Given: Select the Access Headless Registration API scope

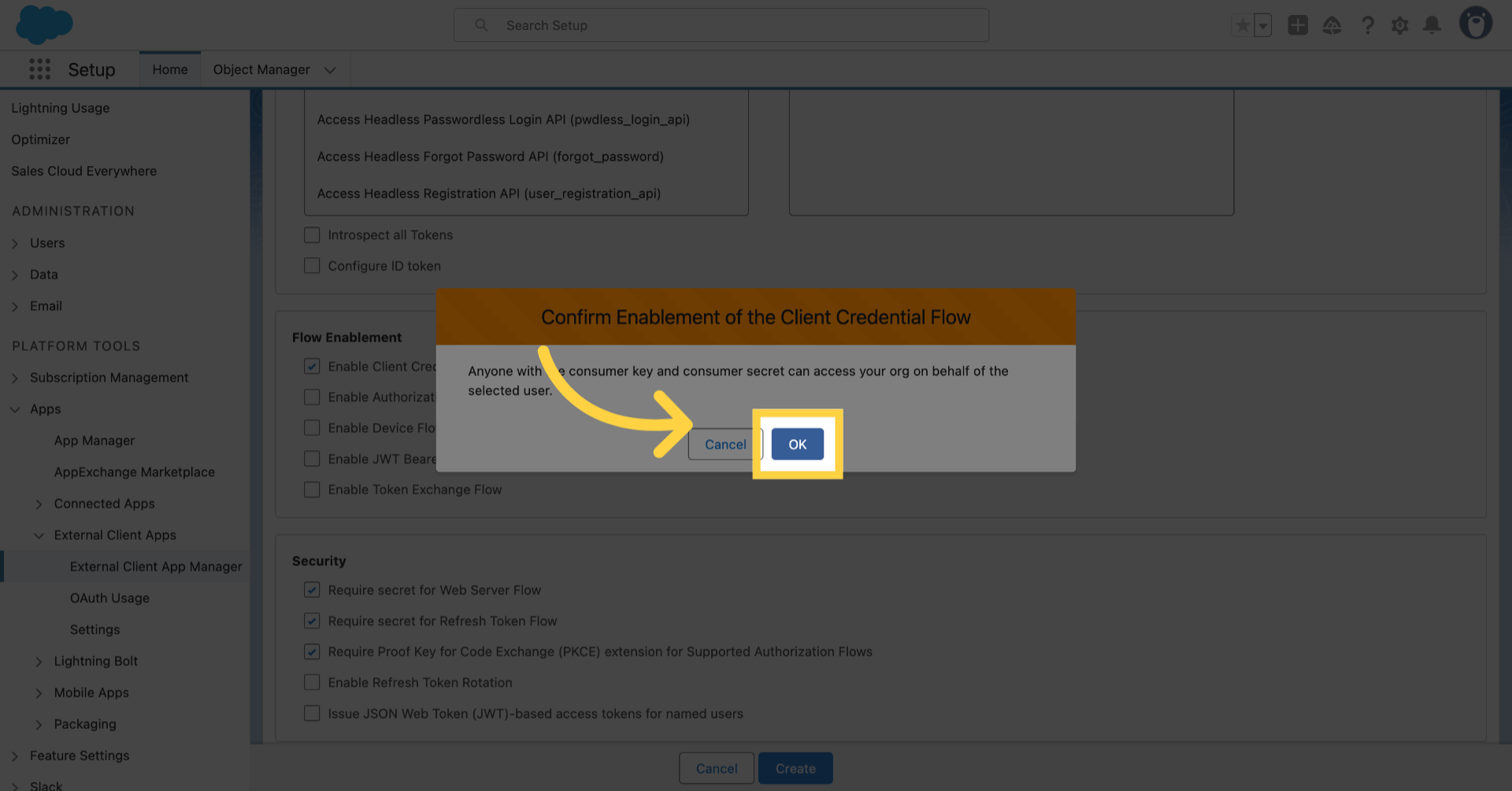Looking at the screenshot, I should (x=489, y=194).
